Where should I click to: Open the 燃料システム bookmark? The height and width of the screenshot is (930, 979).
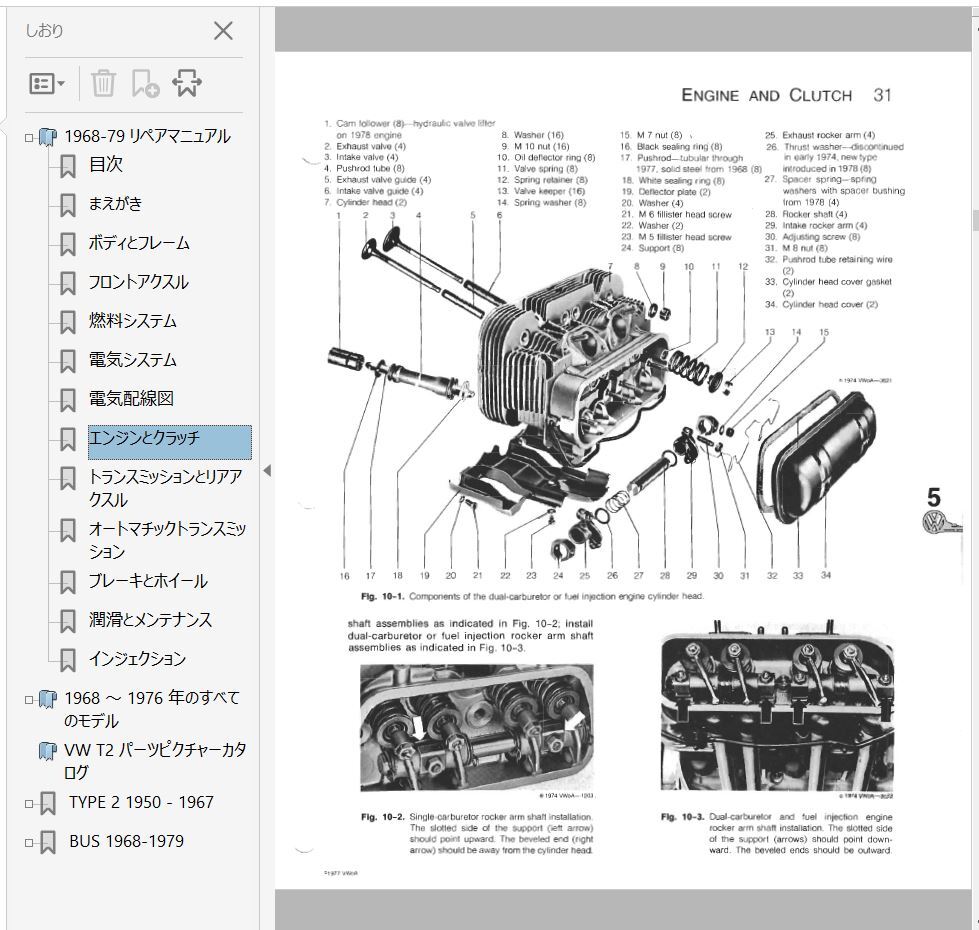pos(132,321)
